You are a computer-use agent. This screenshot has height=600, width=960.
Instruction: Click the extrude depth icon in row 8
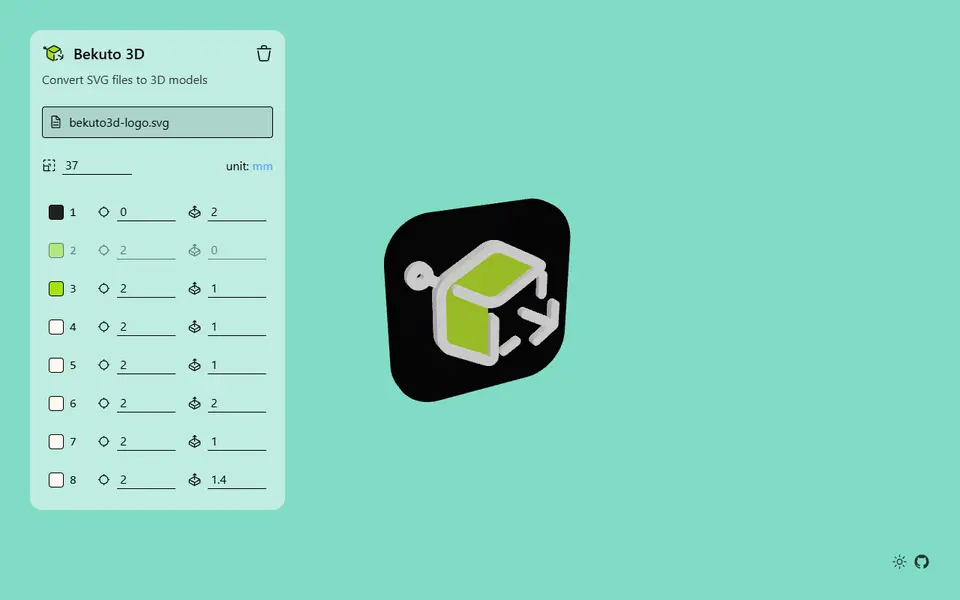tap(195, 480)
